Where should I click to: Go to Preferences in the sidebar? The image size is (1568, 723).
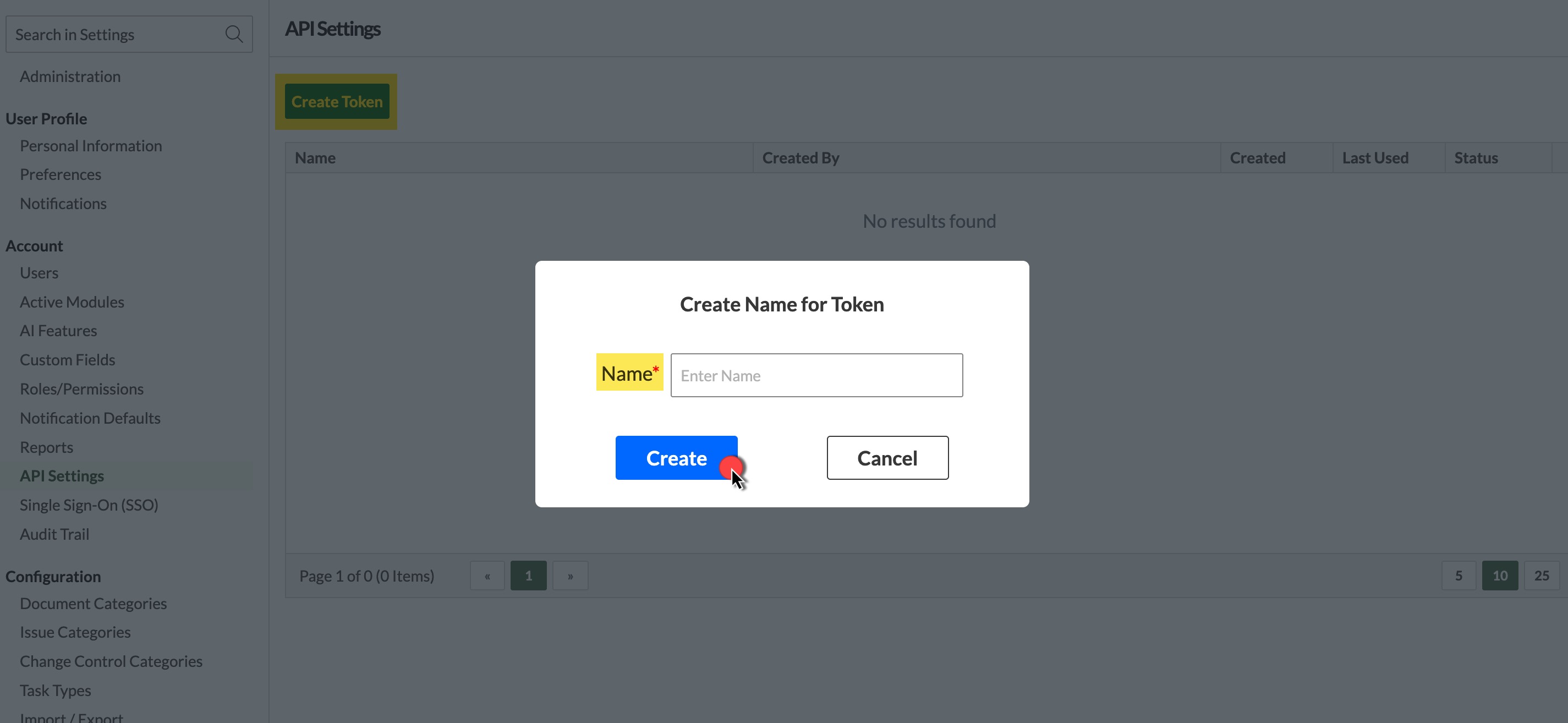point(61,174)
